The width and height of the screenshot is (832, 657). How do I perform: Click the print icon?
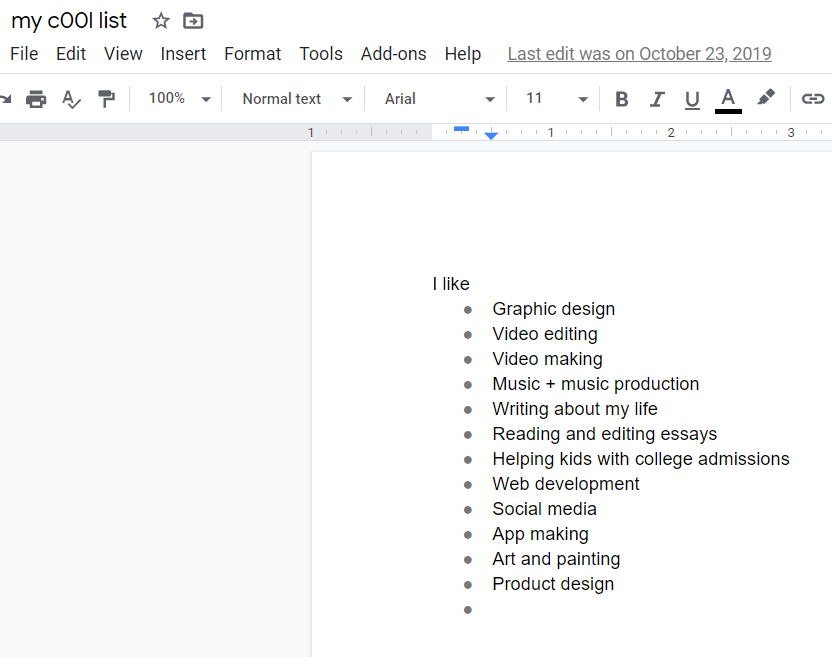coord(36,99)
